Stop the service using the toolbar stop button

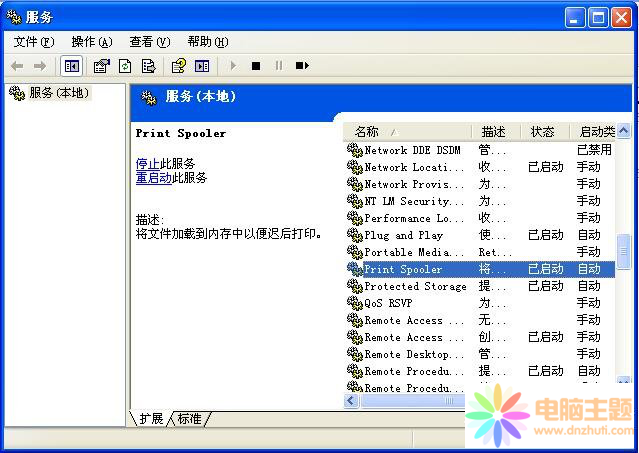(x=256, y=66)
